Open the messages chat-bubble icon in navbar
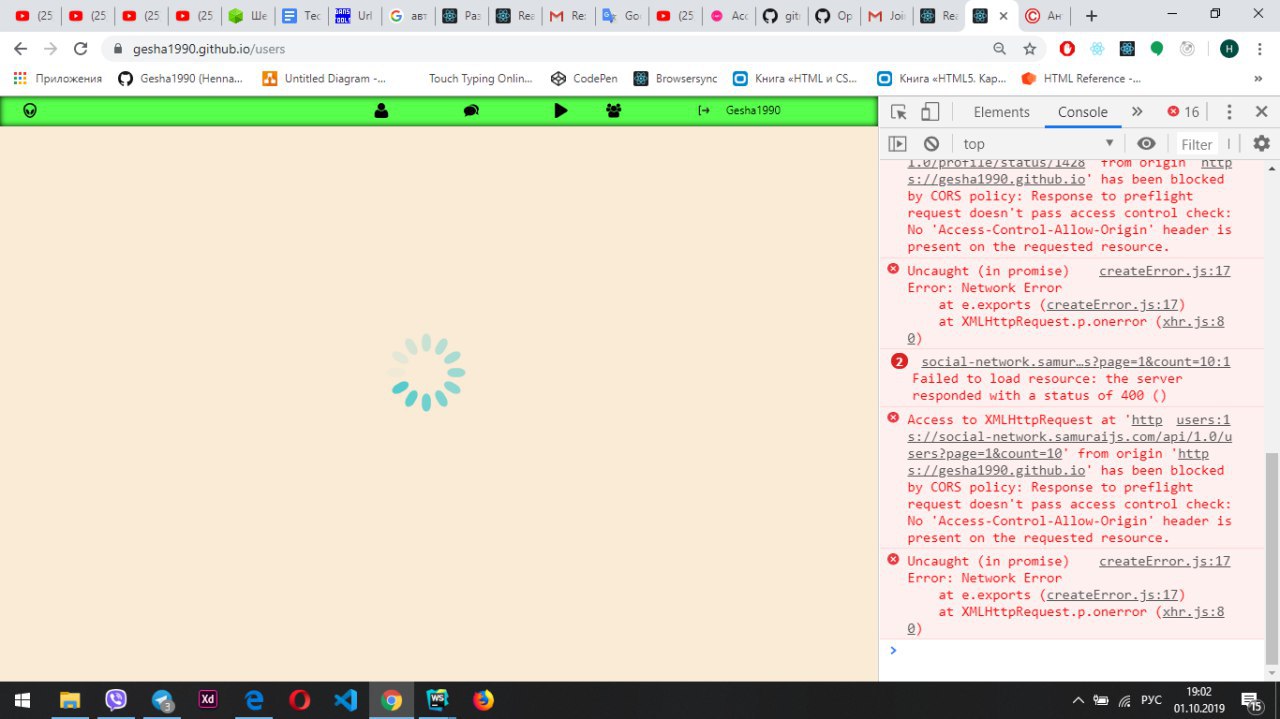The width and height of the screenshot is (1280, 719). tap(471, 111)
